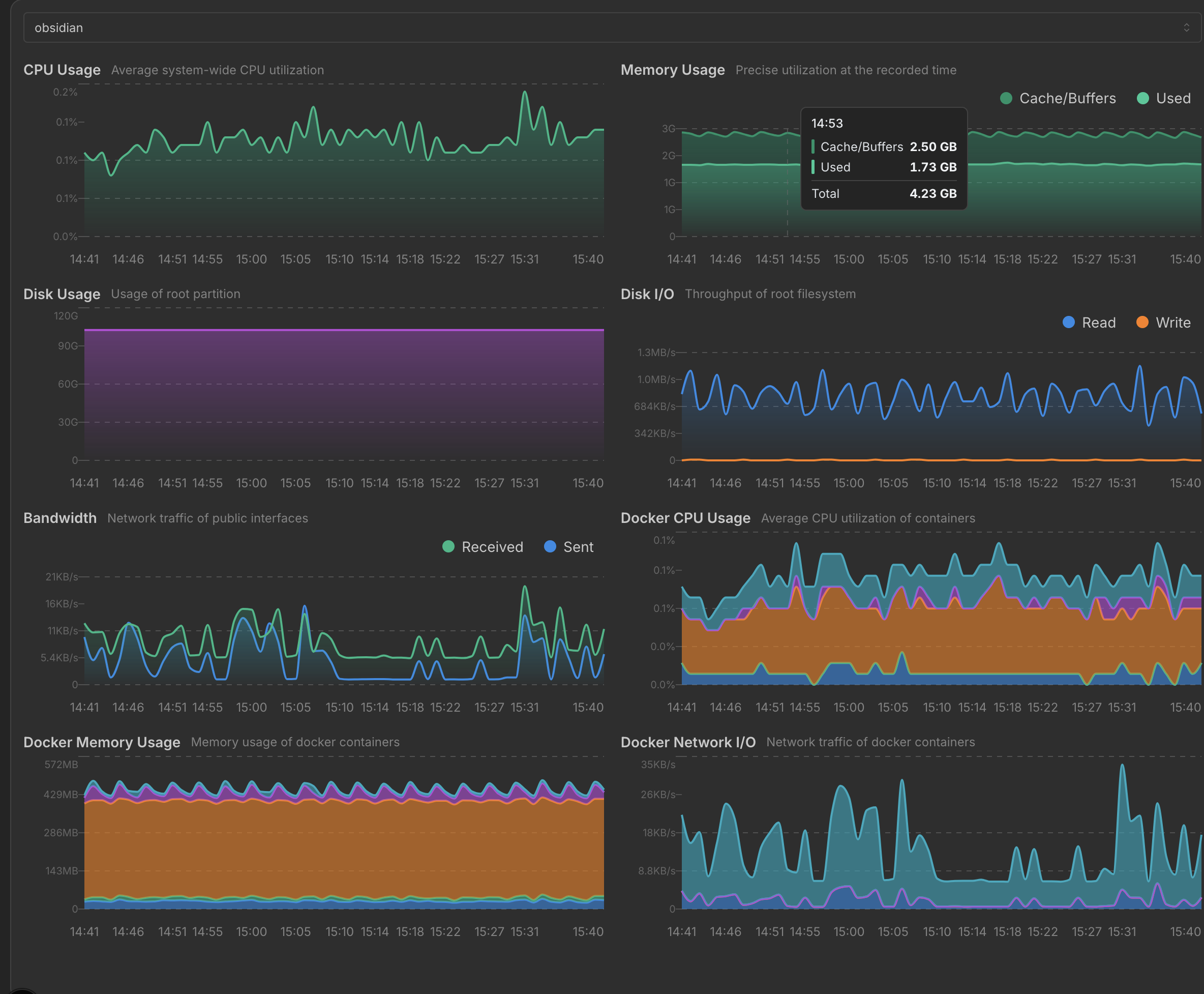Click the tallest peak in CPU Usage chart
The height and width of the screenshot is (994, 1204).
(x=525, y=93)
